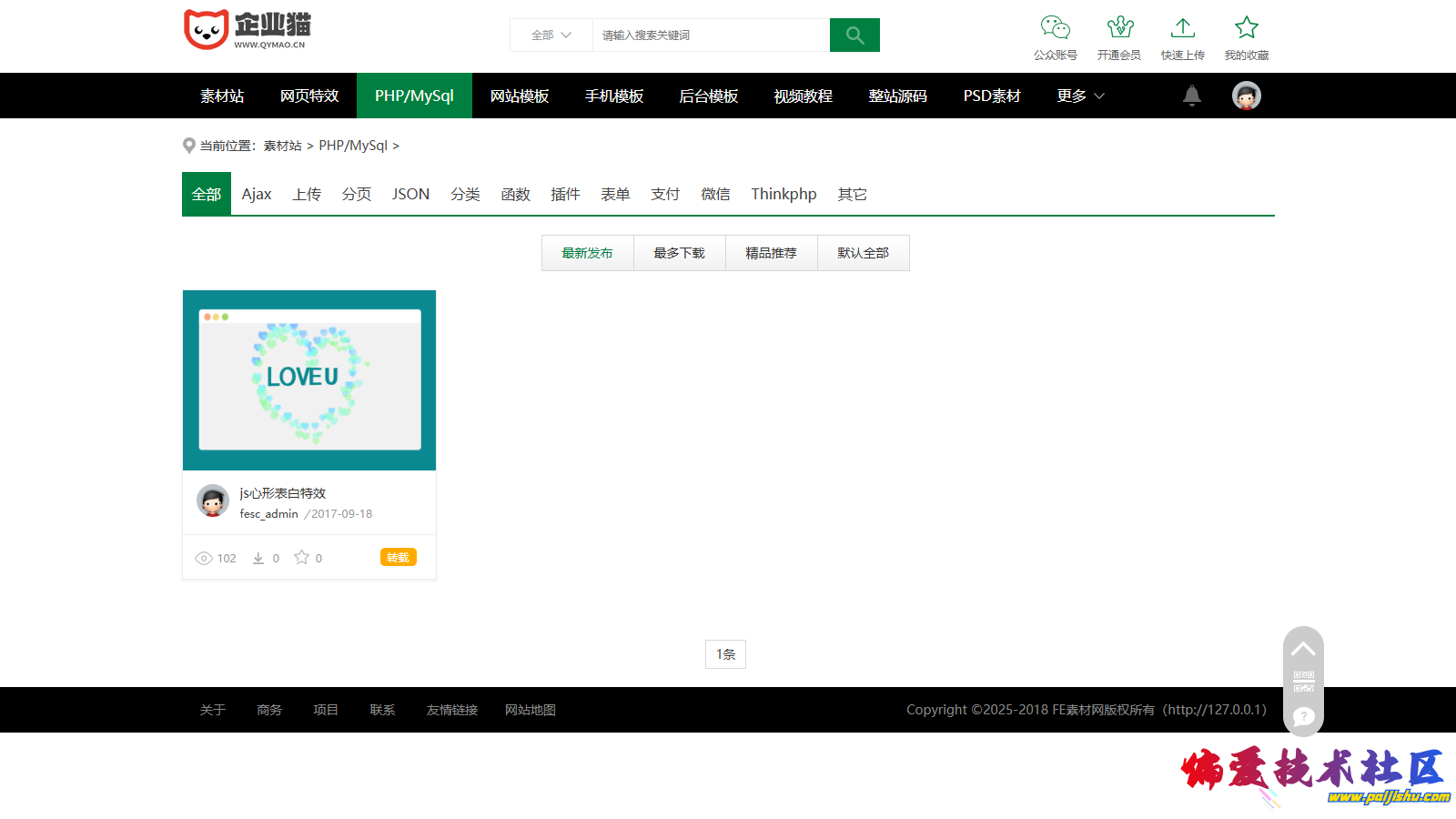Click the green search magnifier button
Image resolution: width=1456 pixels, height=819 pixels.
click(x=854, y=35)
